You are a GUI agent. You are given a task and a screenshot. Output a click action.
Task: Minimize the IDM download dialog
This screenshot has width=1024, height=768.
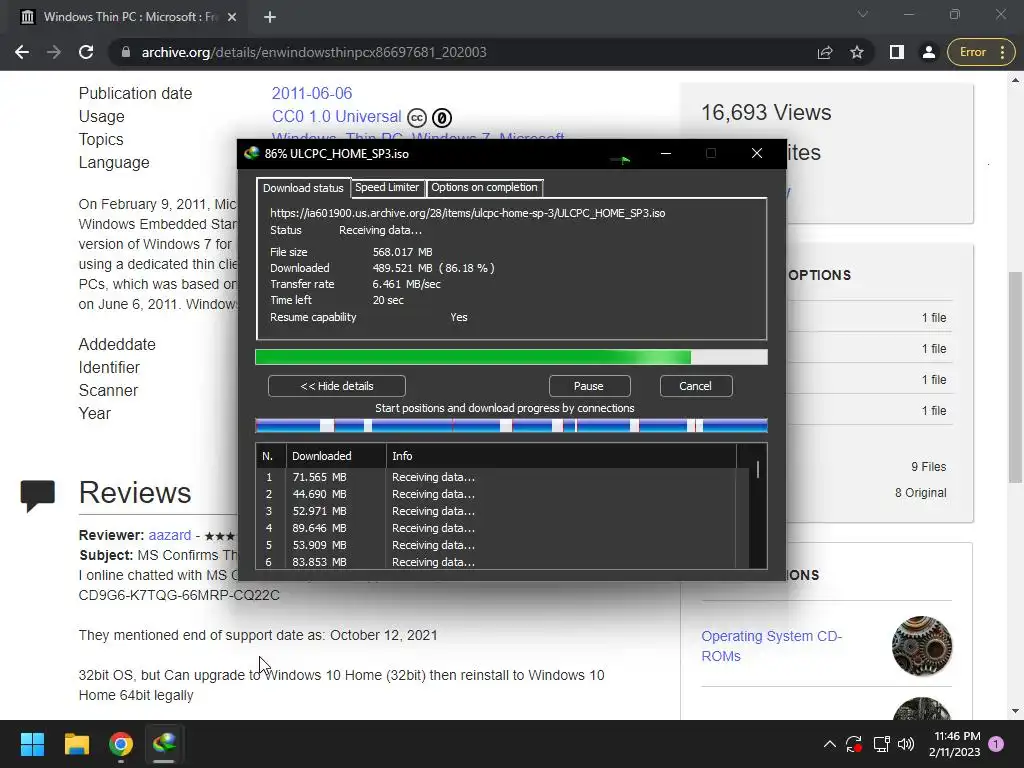point(666,153)
